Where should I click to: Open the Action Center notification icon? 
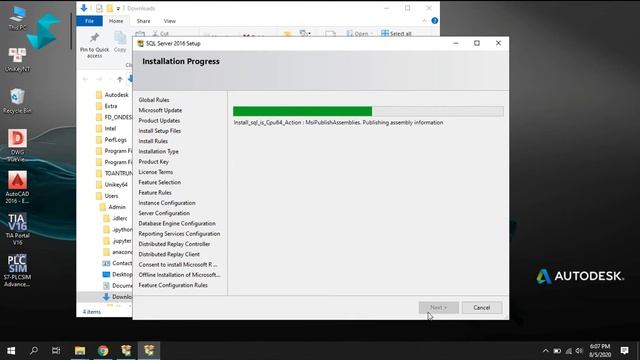(x=624, y=351)
